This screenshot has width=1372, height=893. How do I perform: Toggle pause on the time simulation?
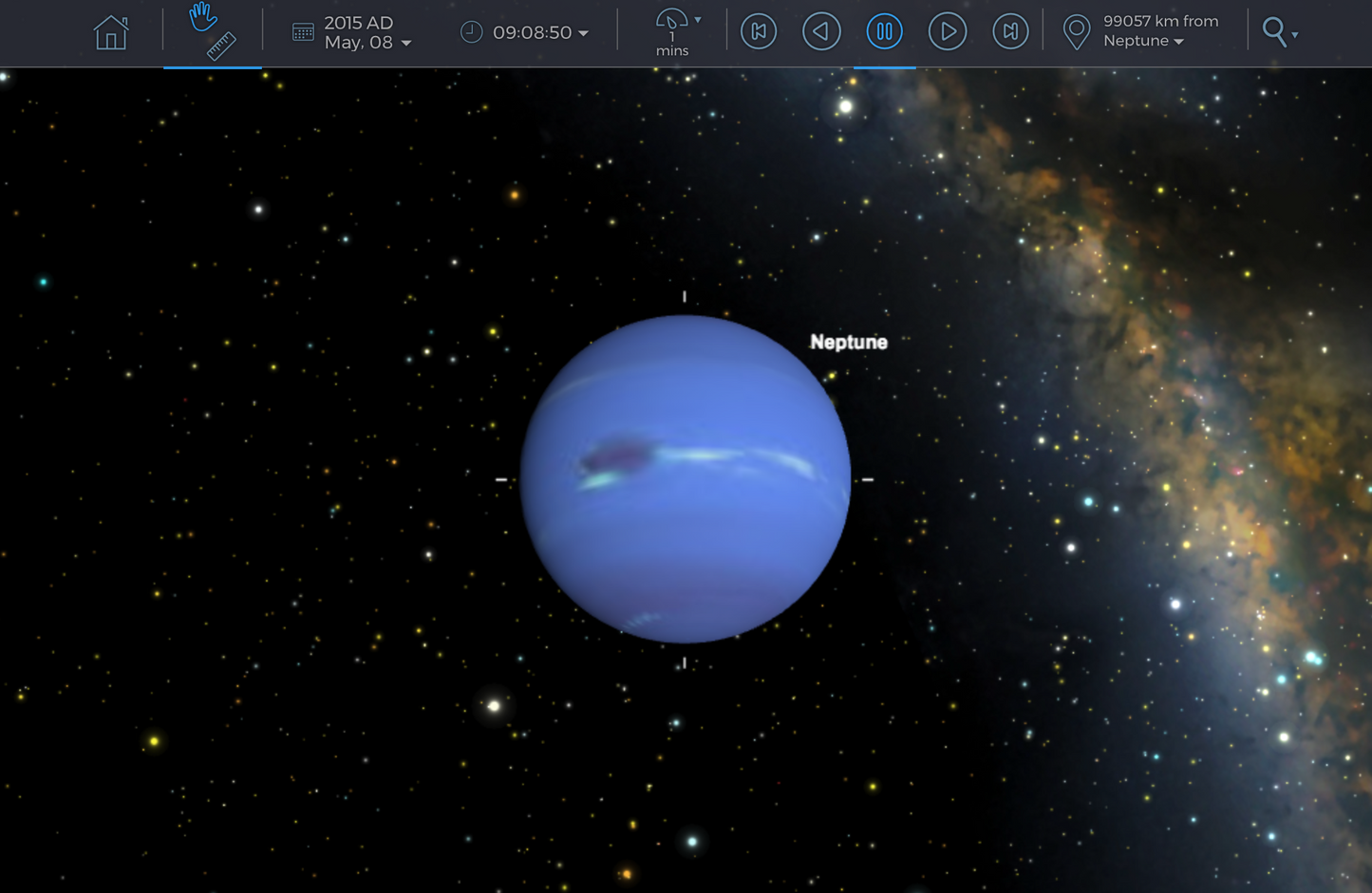[884, 31]
